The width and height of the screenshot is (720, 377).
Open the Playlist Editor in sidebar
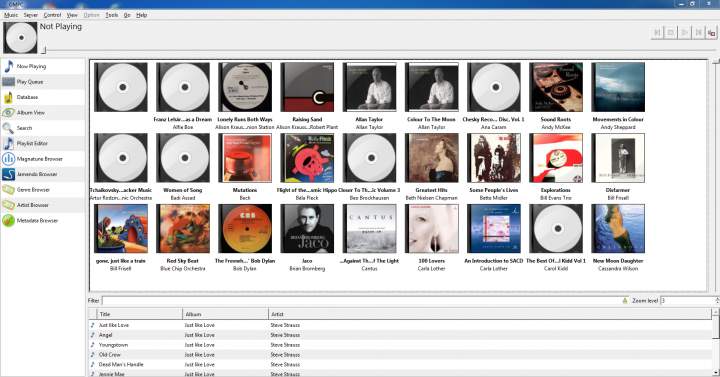click(42, 143)
